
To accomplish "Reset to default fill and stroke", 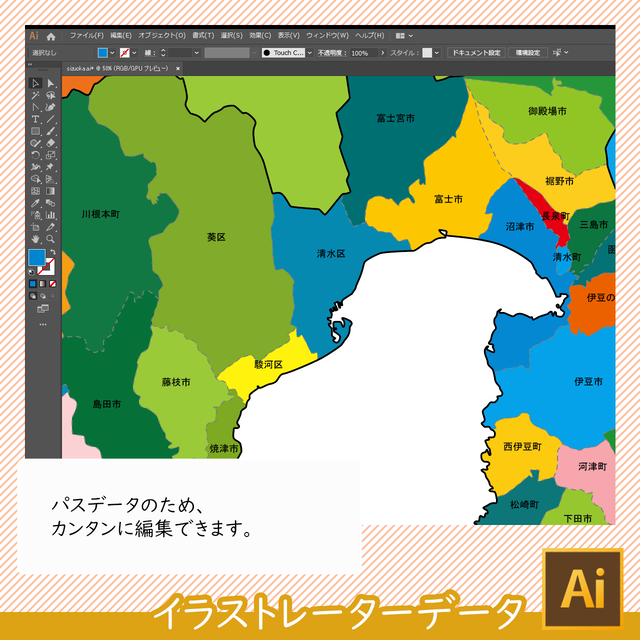I will click(31, 271).
